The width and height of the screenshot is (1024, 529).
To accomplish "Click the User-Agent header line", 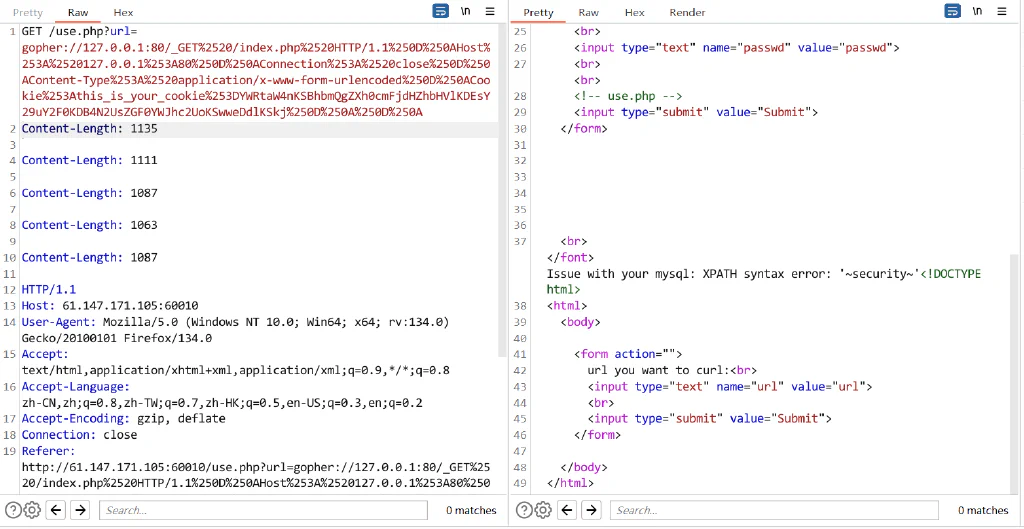I will [x=235, y=330].
